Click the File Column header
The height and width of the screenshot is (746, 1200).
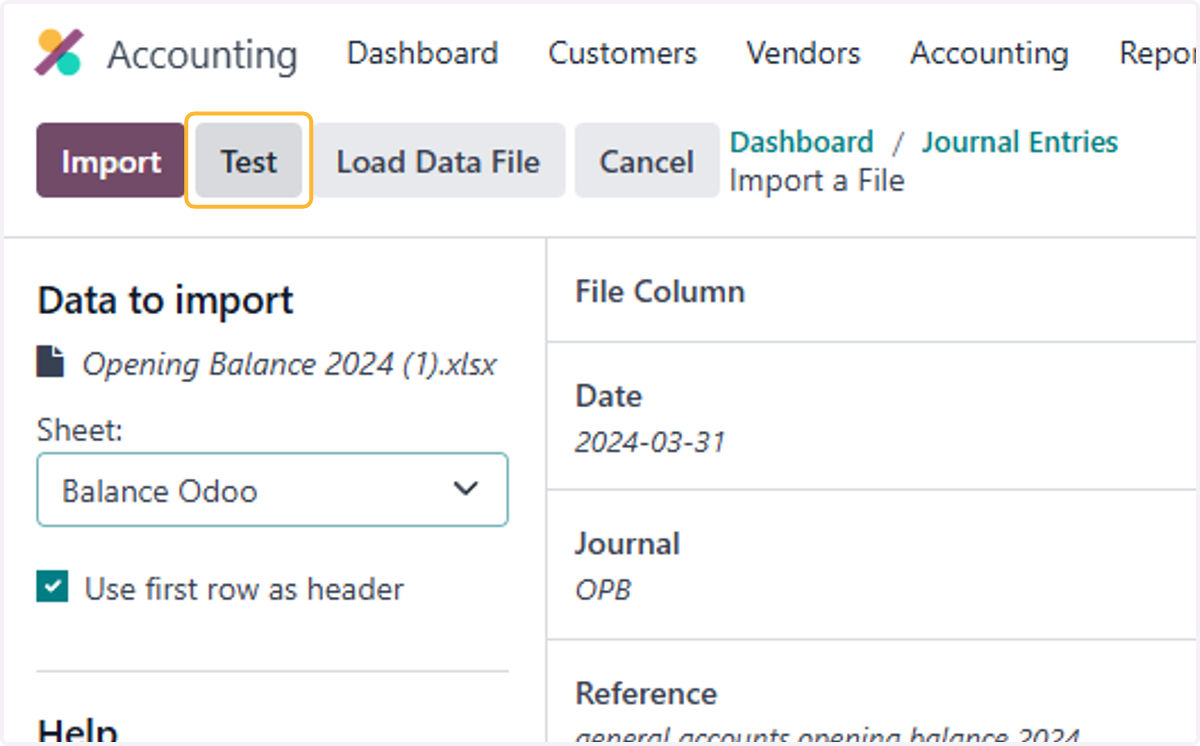point(660,291)
